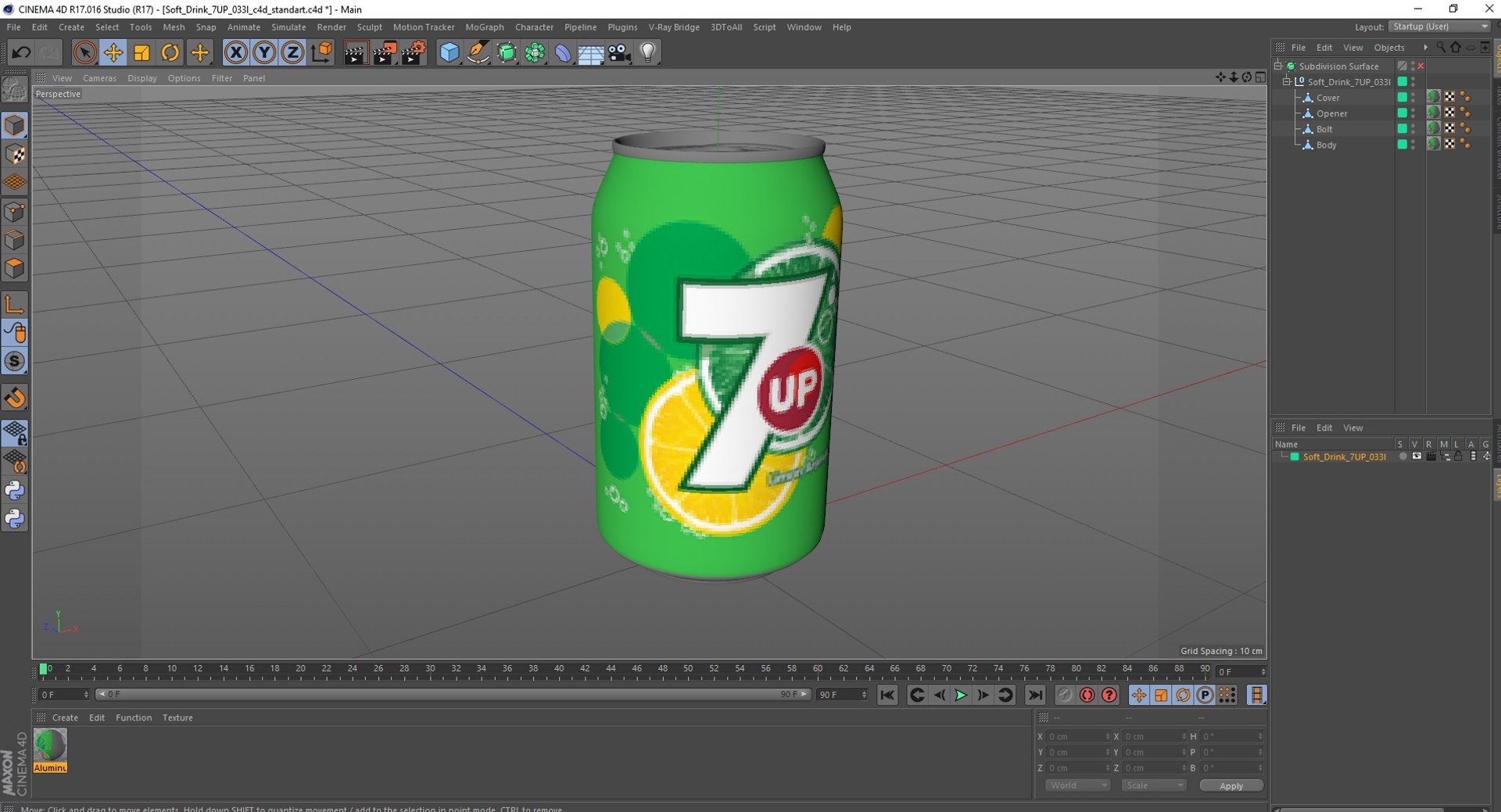Go to start of animation
1501x812 pixels.
pos(887,695)
